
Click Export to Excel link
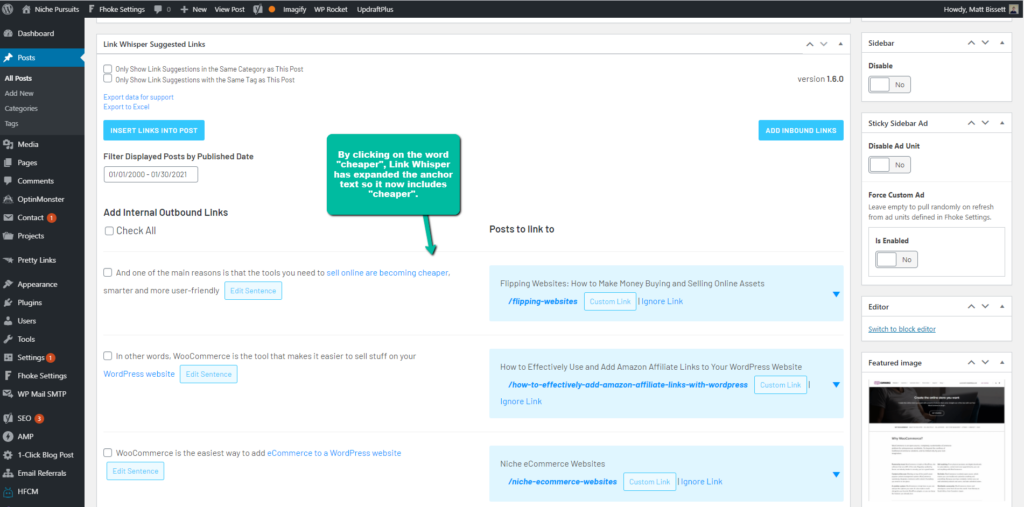126,107
